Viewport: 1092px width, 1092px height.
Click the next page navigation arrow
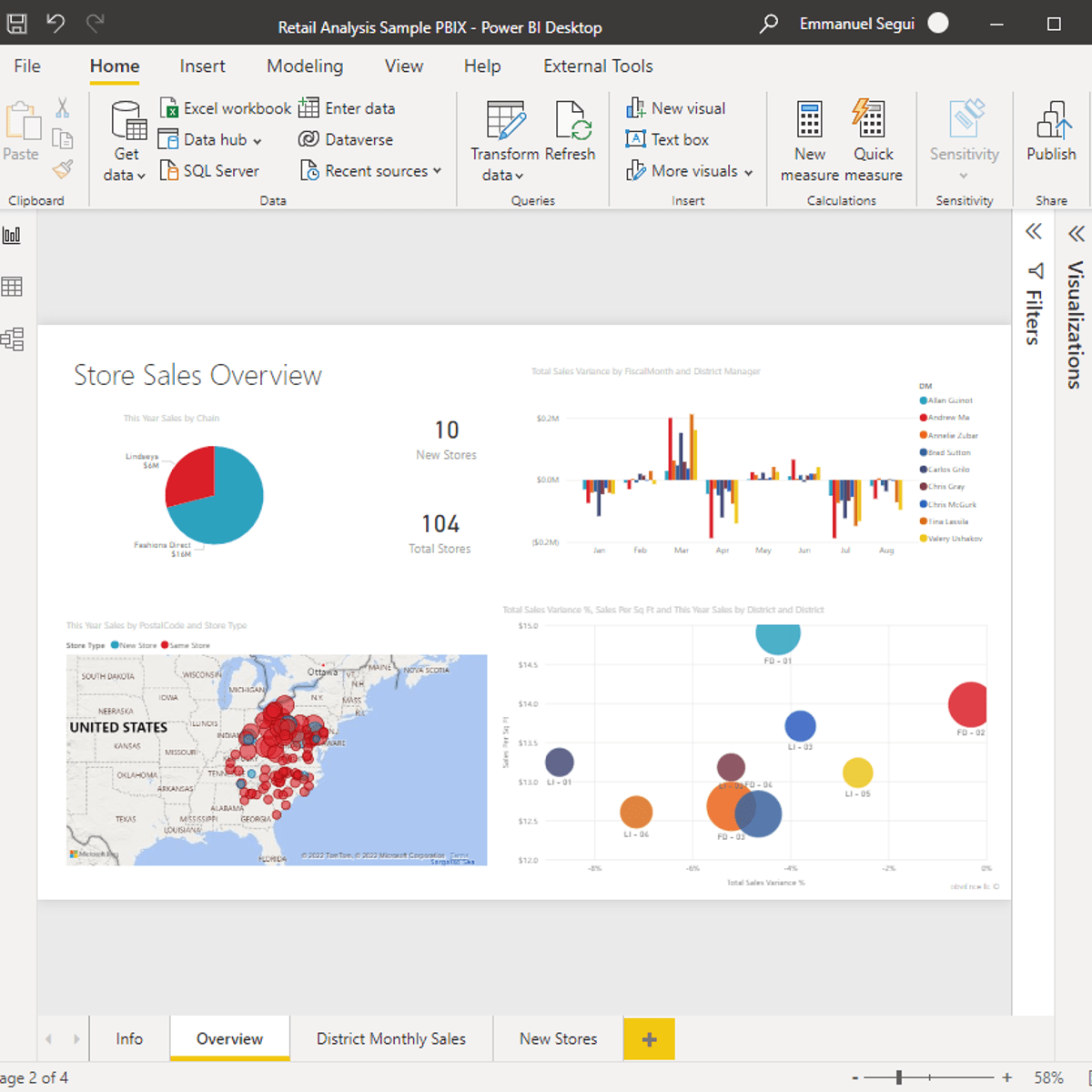(x=77, y=1038)
